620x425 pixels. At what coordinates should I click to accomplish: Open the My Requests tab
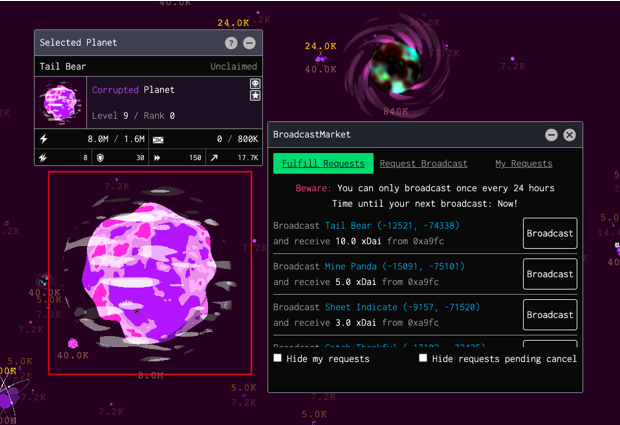524,163
